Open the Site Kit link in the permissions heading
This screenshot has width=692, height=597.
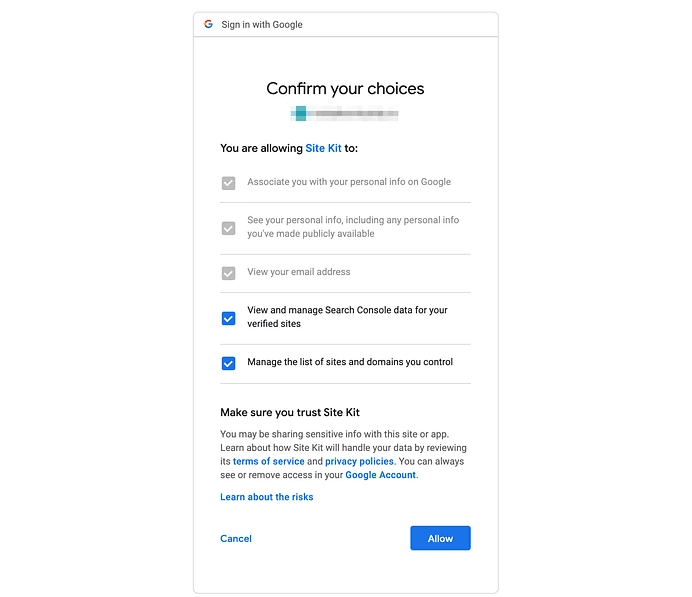323,148
